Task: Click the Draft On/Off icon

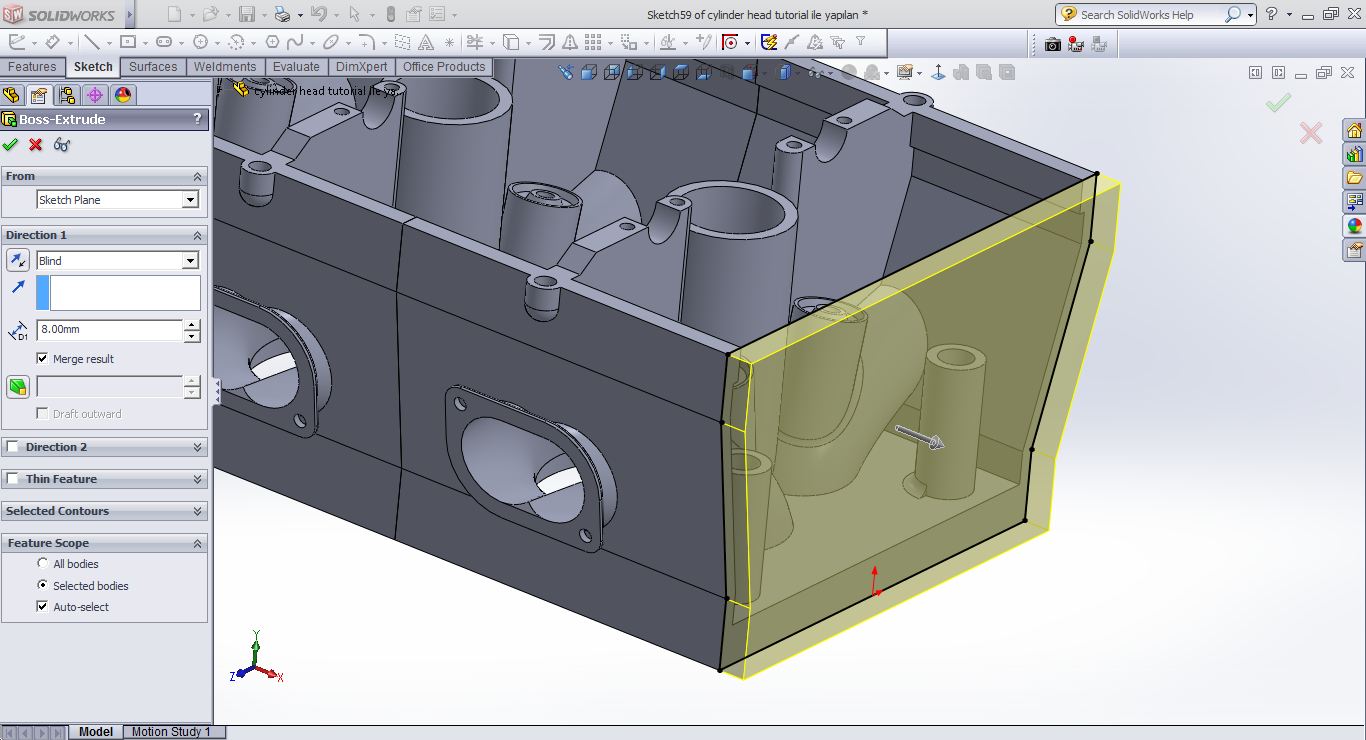Action: [18, 387]
